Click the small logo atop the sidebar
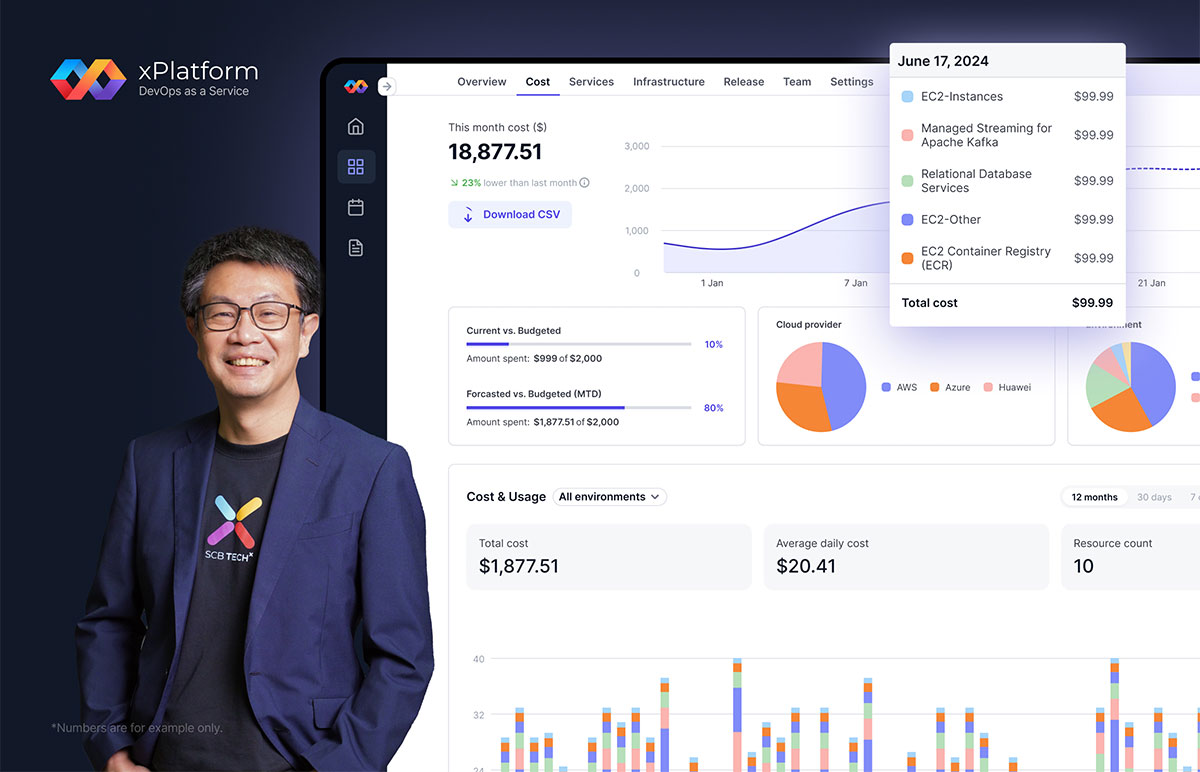Screen dimensions: 1200x772 tap(356, 86)
